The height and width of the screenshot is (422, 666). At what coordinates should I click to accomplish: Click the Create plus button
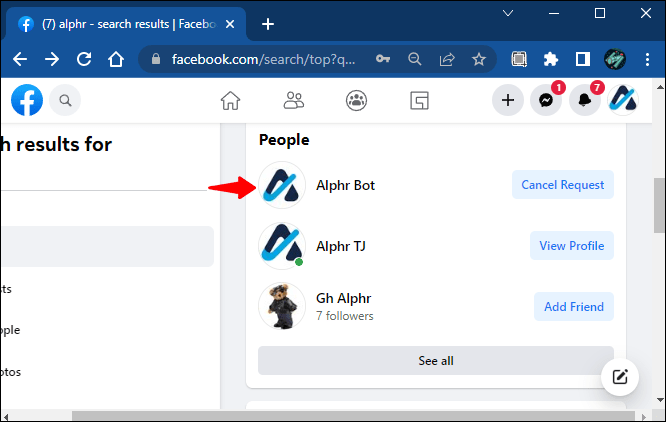(508, 100)
